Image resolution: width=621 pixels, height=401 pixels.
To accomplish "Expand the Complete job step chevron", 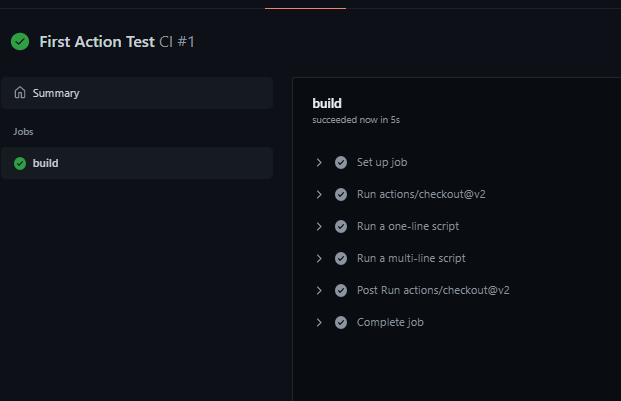I will (x=319, y=323).
